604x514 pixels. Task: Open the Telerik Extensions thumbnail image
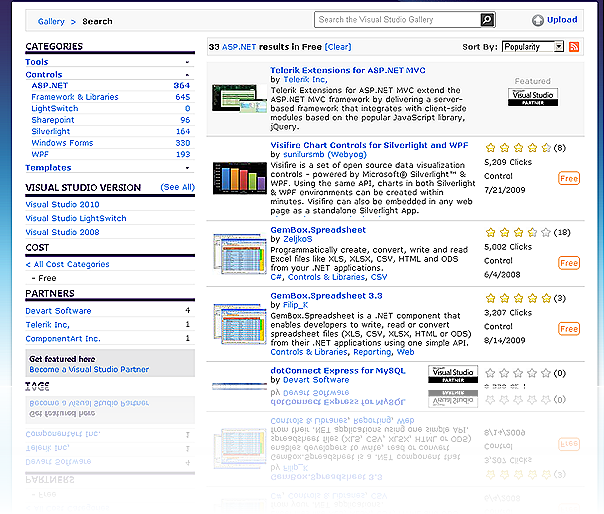click(239, 98)
